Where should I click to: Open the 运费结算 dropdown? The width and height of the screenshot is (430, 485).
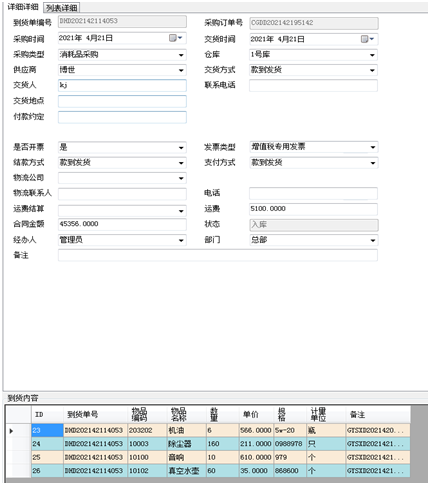pyautogui.click(x=181, y=211)
